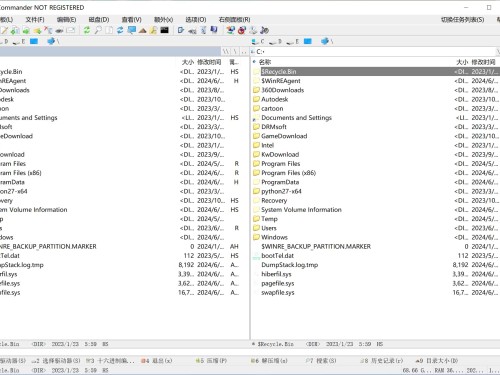Select DRMsoft folder in right panel
The height and width of the screenshot is (375, 500).
pos(274,127)
